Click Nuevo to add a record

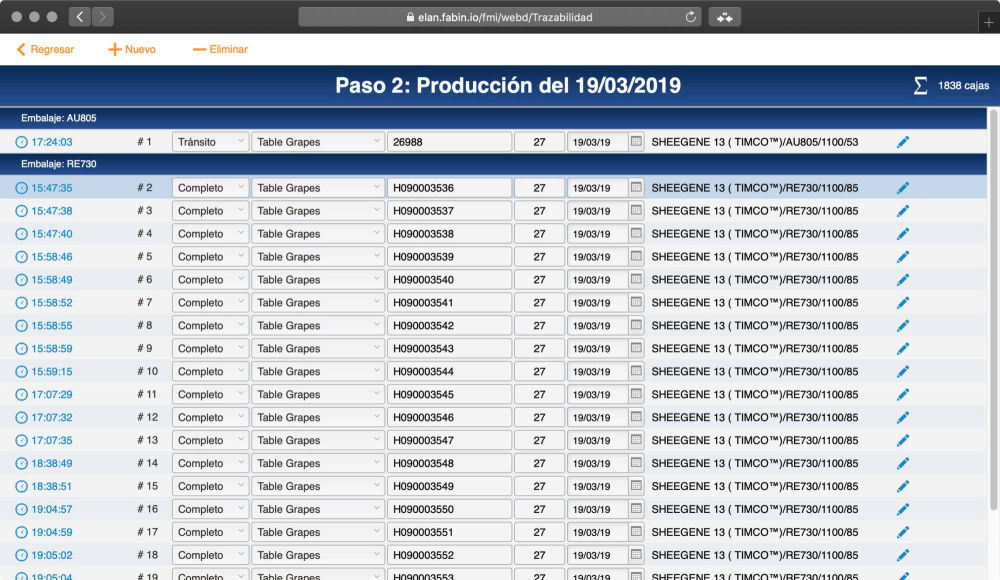click(x=132, y=49)
